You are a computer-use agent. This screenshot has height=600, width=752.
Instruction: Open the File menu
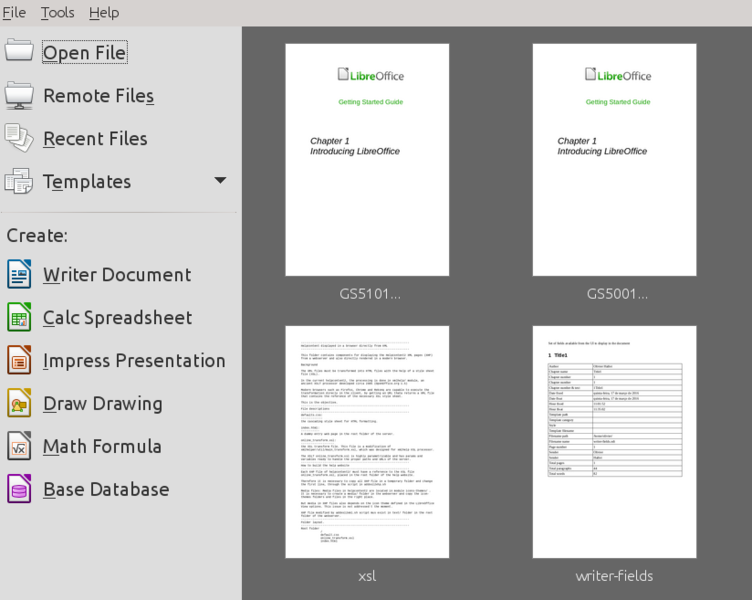[14, 12]
